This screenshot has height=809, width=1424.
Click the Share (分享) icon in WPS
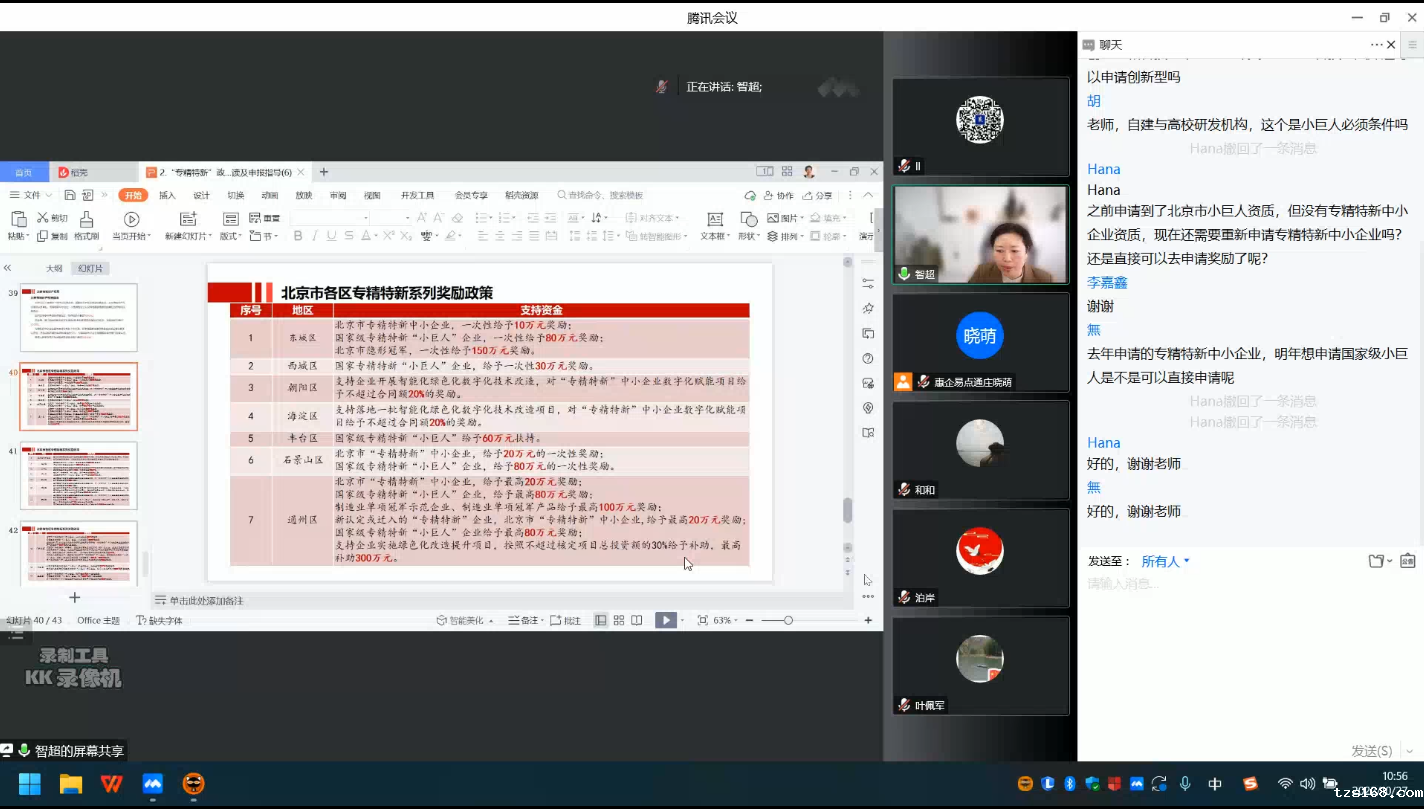click(x=818, y=196)
